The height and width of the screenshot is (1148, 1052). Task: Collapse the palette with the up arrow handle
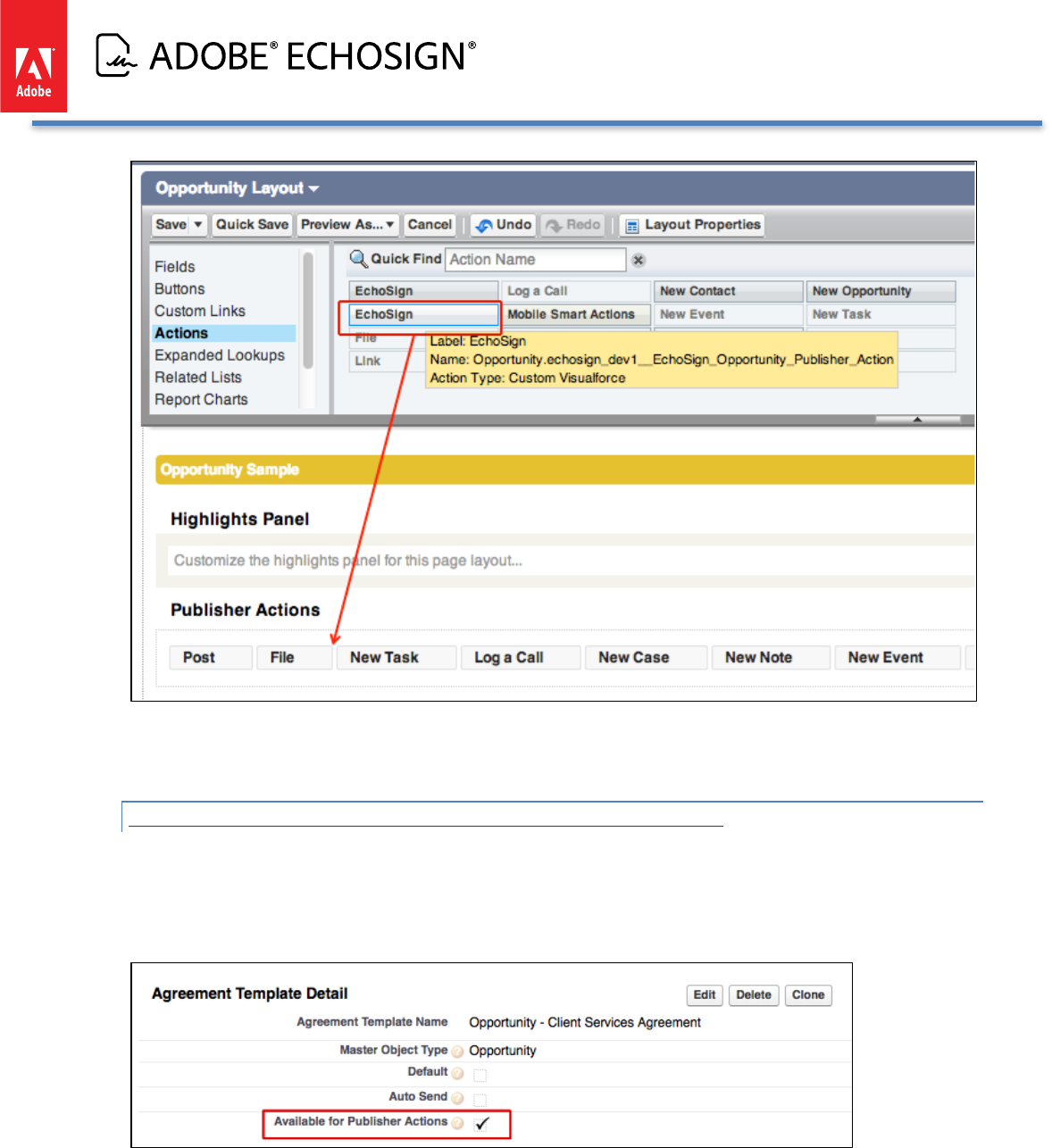[x=917, y=419]
